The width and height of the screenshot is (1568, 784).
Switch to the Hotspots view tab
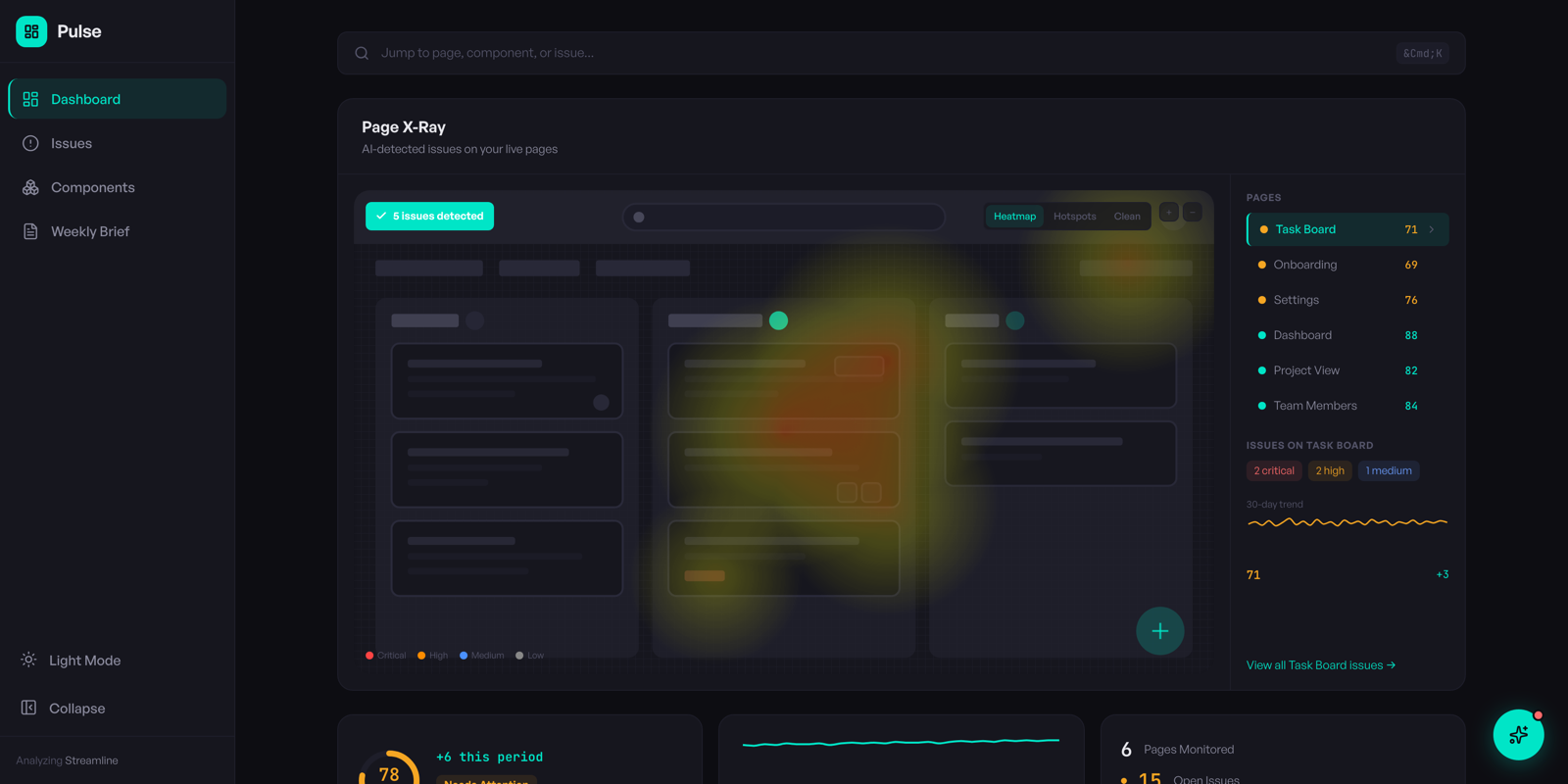(x=1074, y=217)
